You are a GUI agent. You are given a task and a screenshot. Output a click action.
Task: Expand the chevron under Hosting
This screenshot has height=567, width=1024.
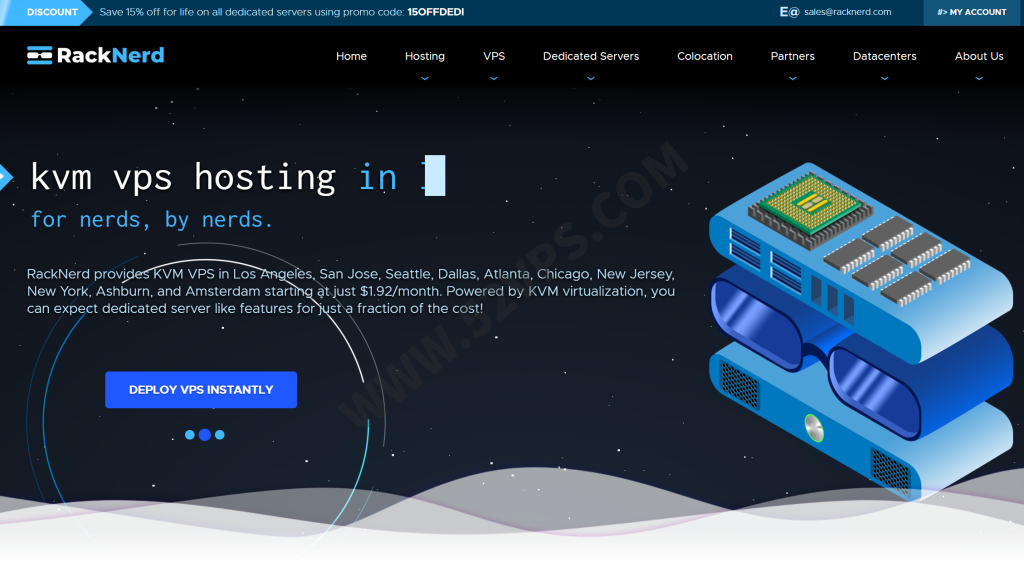pos(424,78)
